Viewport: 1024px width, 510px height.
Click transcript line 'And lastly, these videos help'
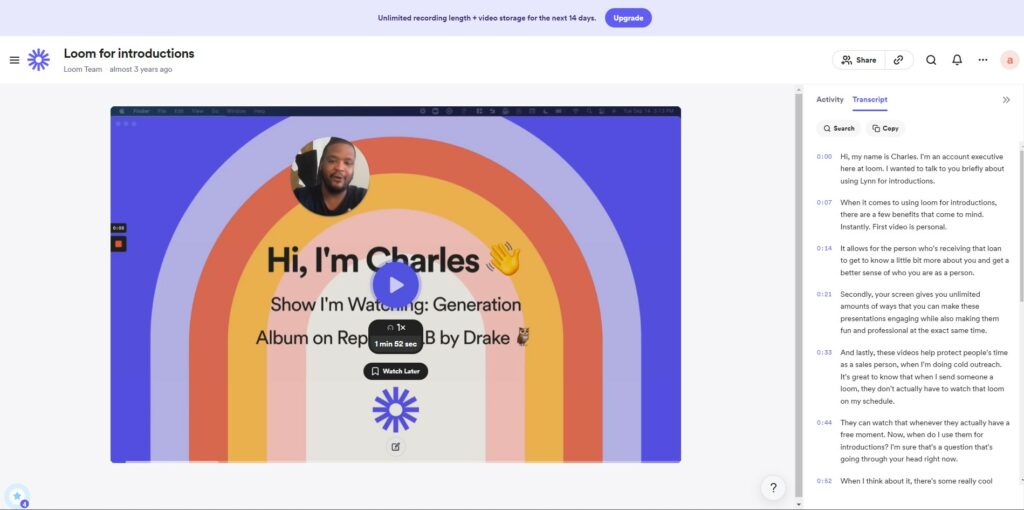[x=925, y=377]
